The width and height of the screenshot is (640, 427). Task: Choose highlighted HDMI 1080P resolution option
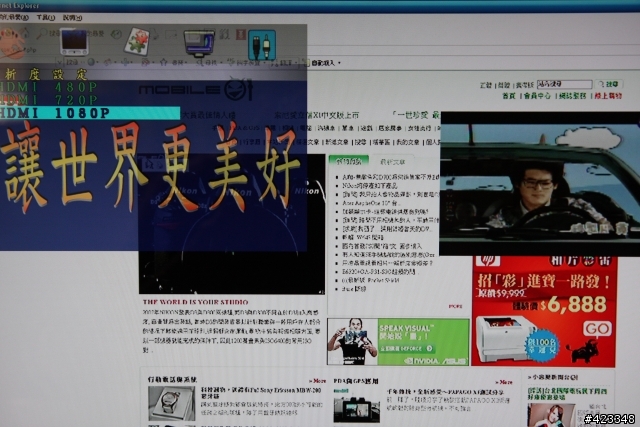[x=90, y=113]
